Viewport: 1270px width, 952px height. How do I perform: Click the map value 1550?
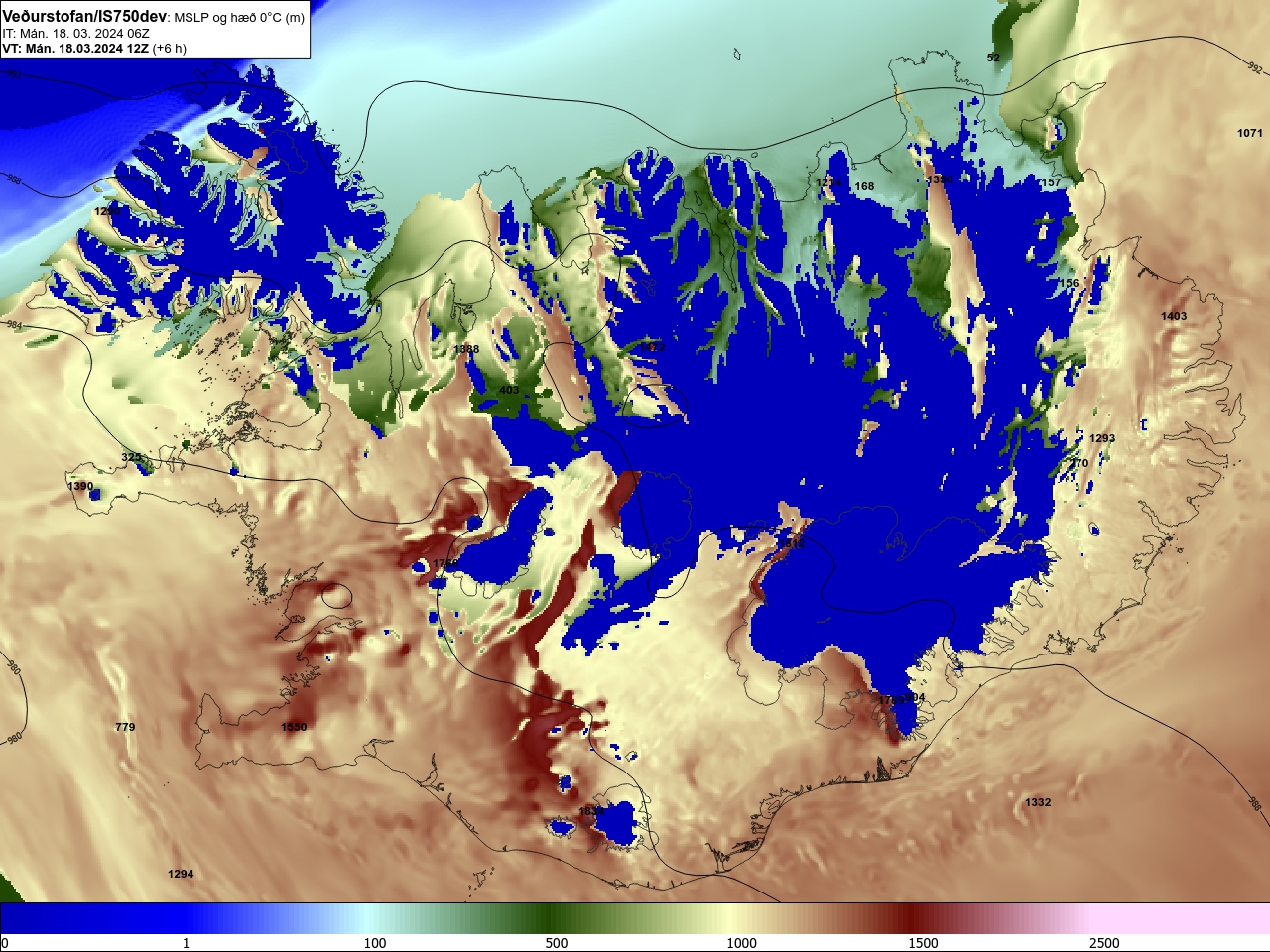[x=294, y=727]
